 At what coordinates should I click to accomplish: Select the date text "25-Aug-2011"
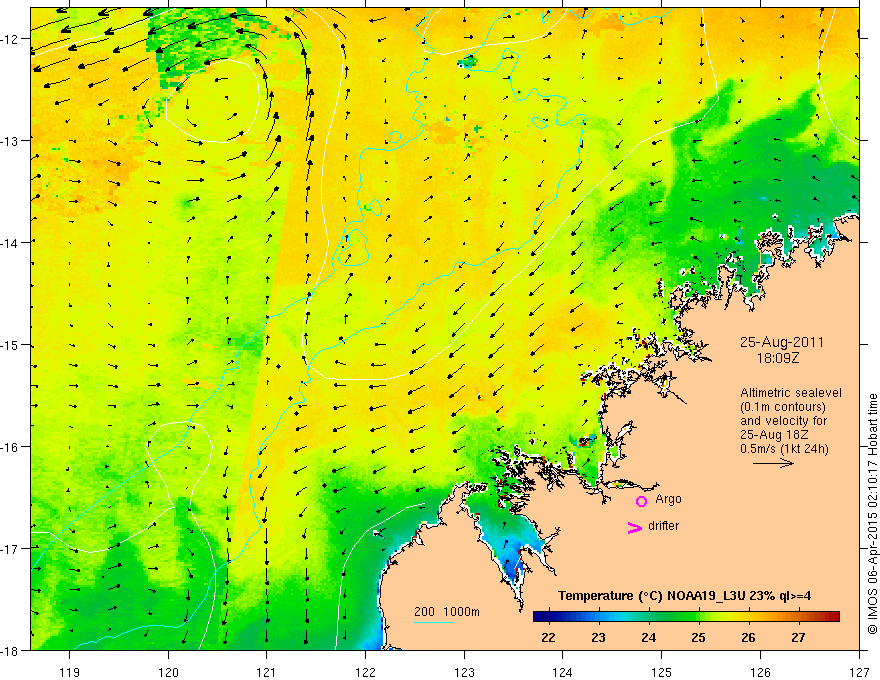(x=782, y=342)
